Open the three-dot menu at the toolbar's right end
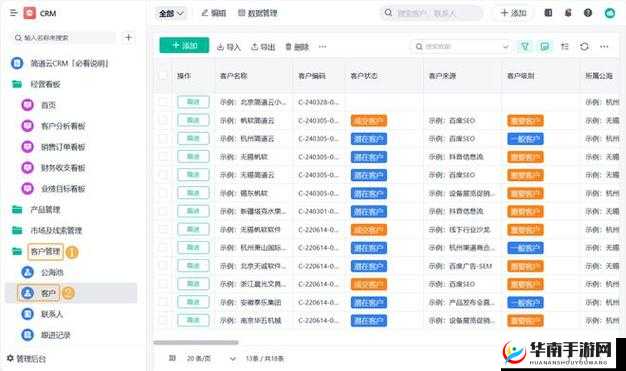This screenshot has height=371, width=626. pos(604,46)
